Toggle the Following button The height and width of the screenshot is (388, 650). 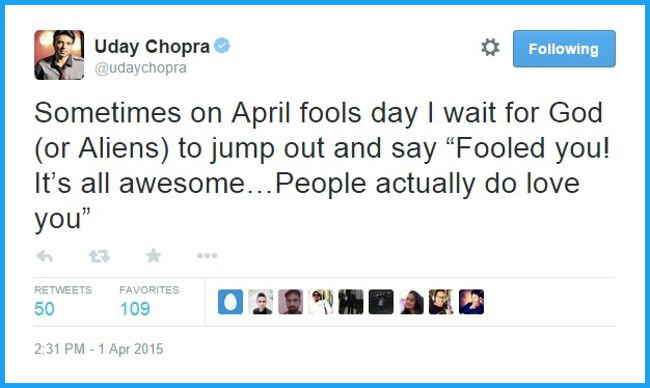(x=564, y=49)
